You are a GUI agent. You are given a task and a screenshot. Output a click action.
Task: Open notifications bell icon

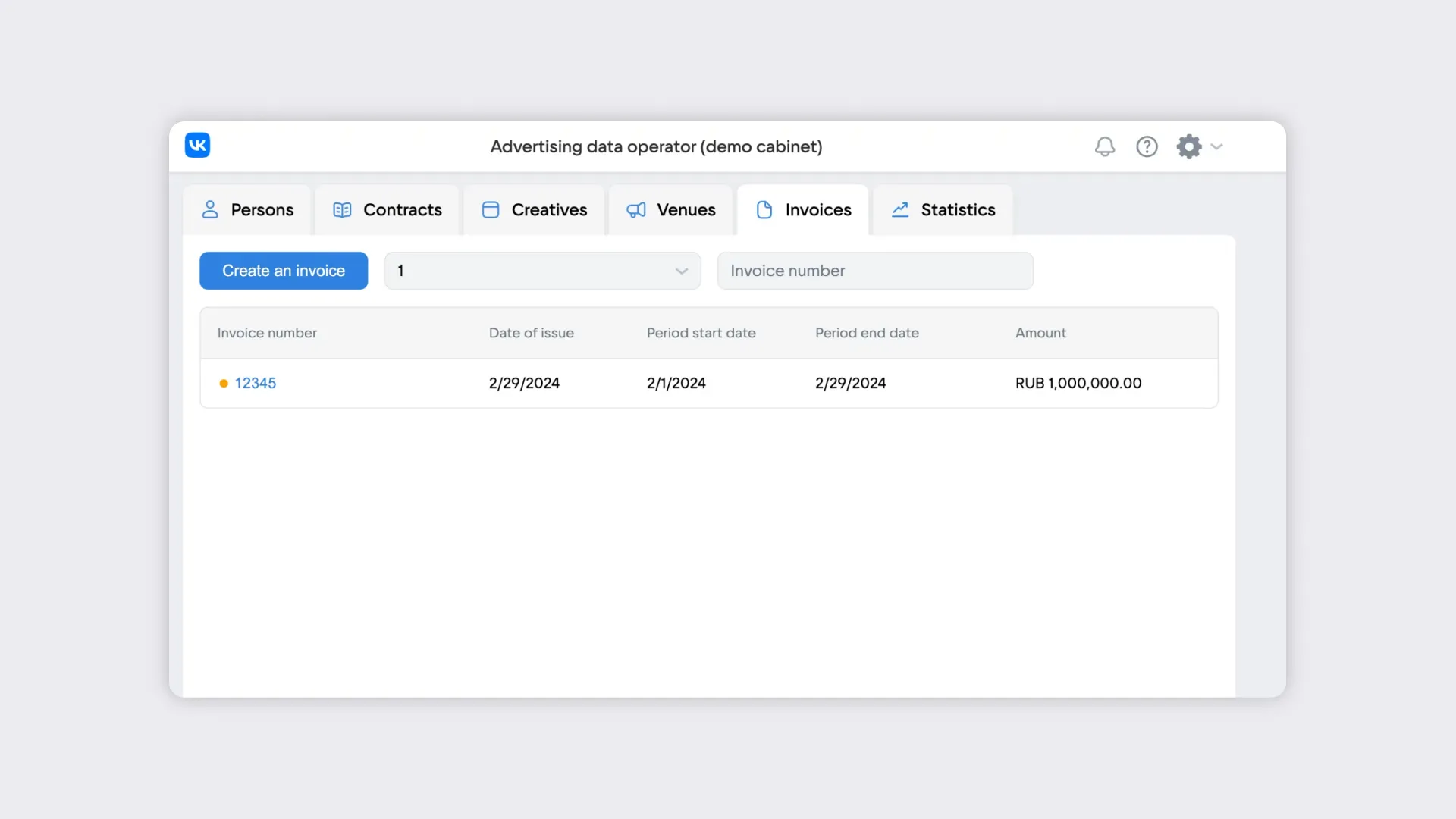(x=1105, y=146)
